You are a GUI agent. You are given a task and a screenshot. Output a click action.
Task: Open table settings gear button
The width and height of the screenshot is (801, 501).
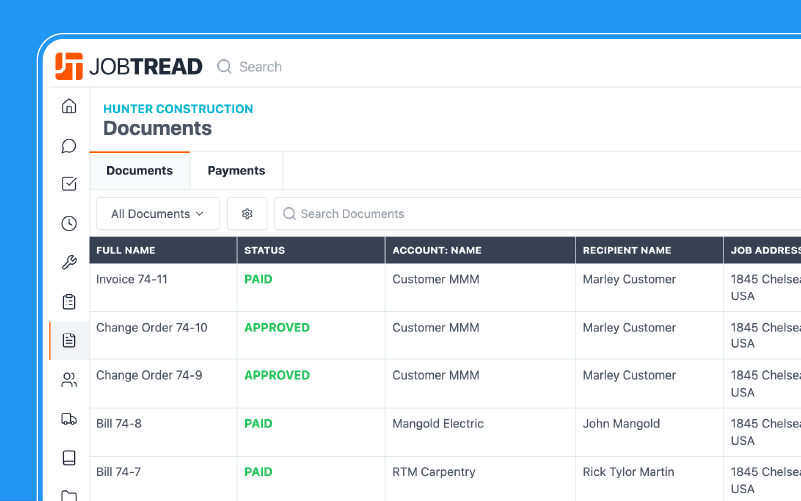pos(247,214)
